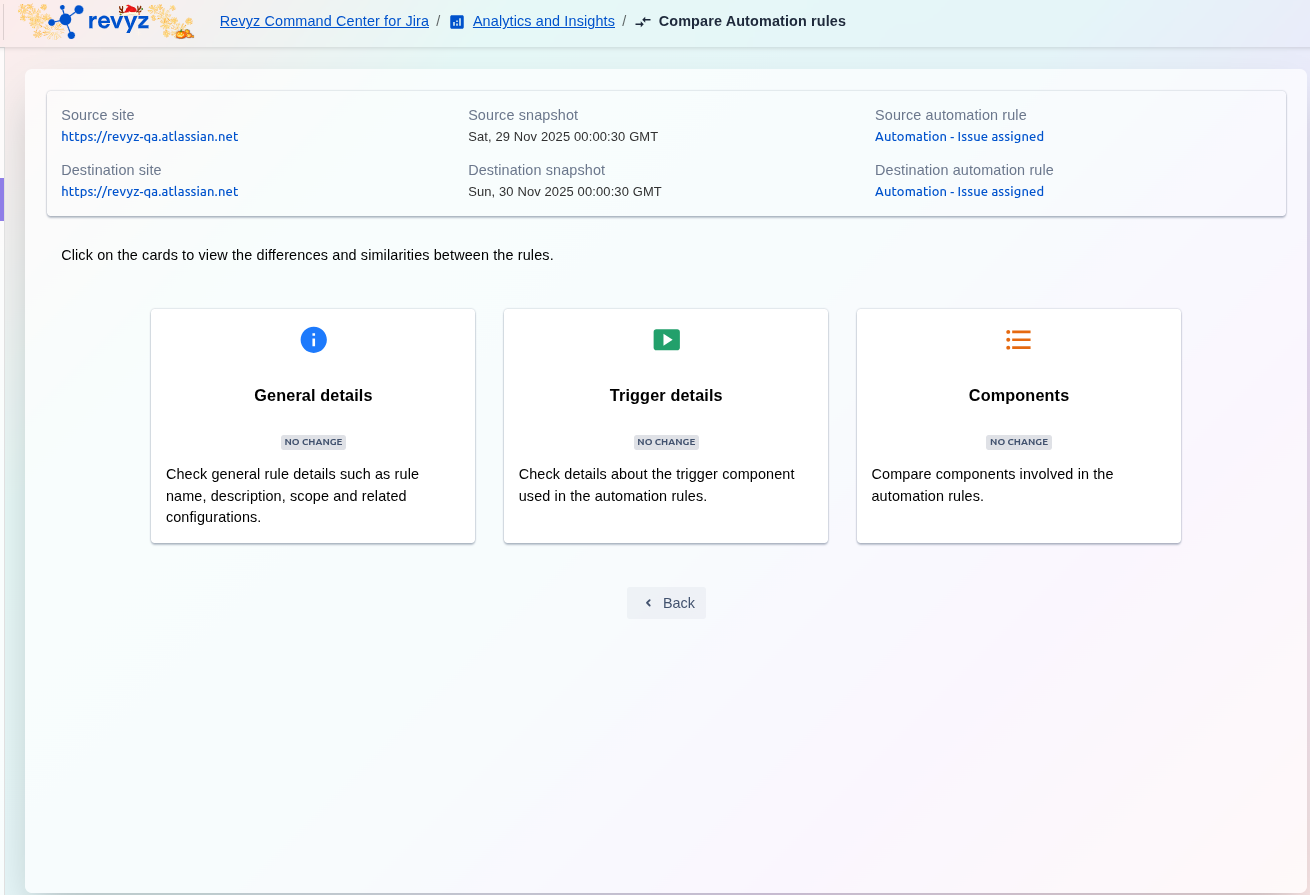1310x895 pixels.
Task: Select the Trigger details card heading
Action: [666, 396]
